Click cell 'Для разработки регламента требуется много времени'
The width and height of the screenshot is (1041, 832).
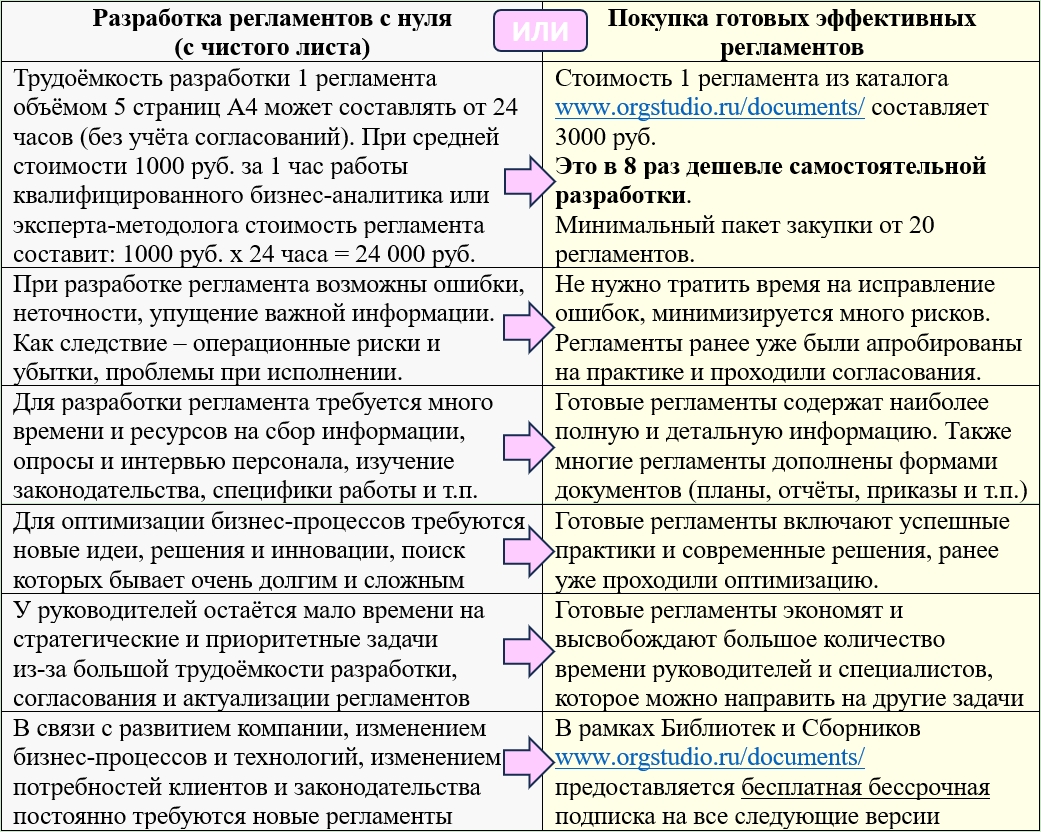pos(272,445)
